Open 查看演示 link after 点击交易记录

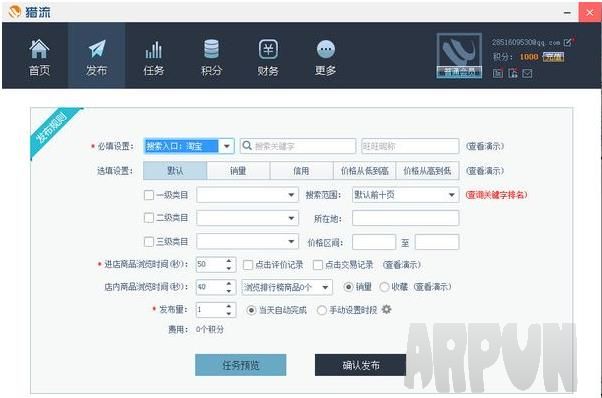click(402, 265)
